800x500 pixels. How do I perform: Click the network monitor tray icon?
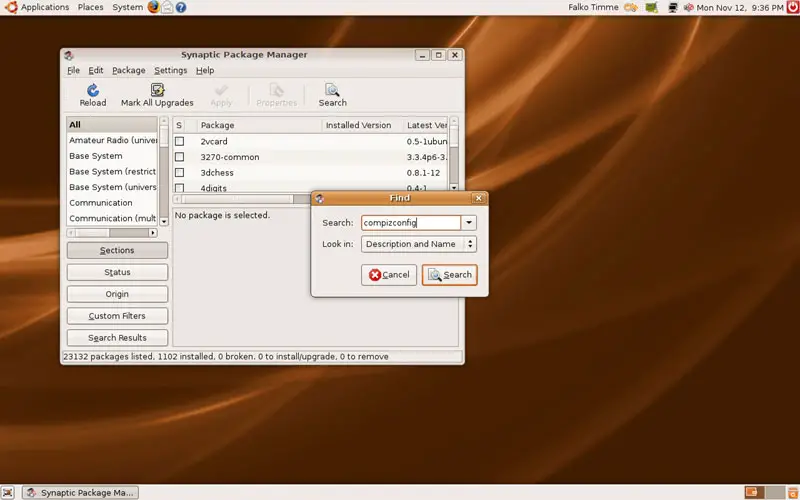click(673, 8)
